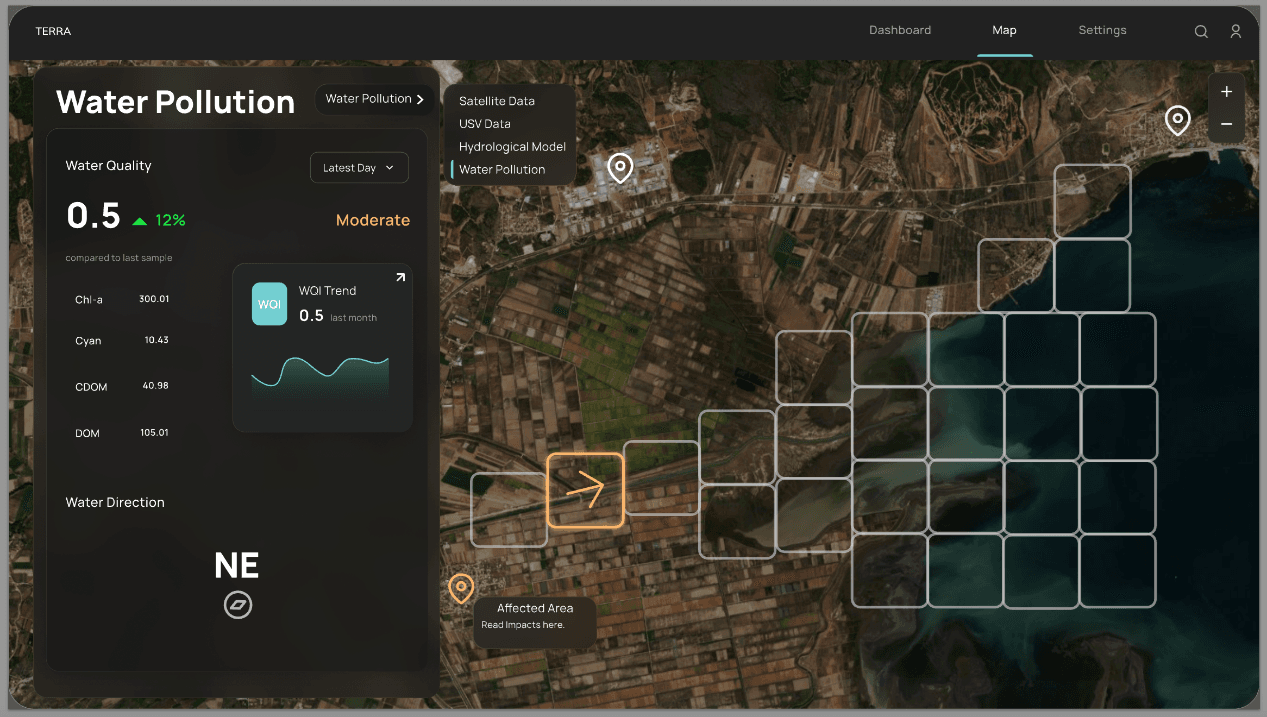Click the search magnifier icon
The image size is (1267, 717).
click(x=1201, y=32)
